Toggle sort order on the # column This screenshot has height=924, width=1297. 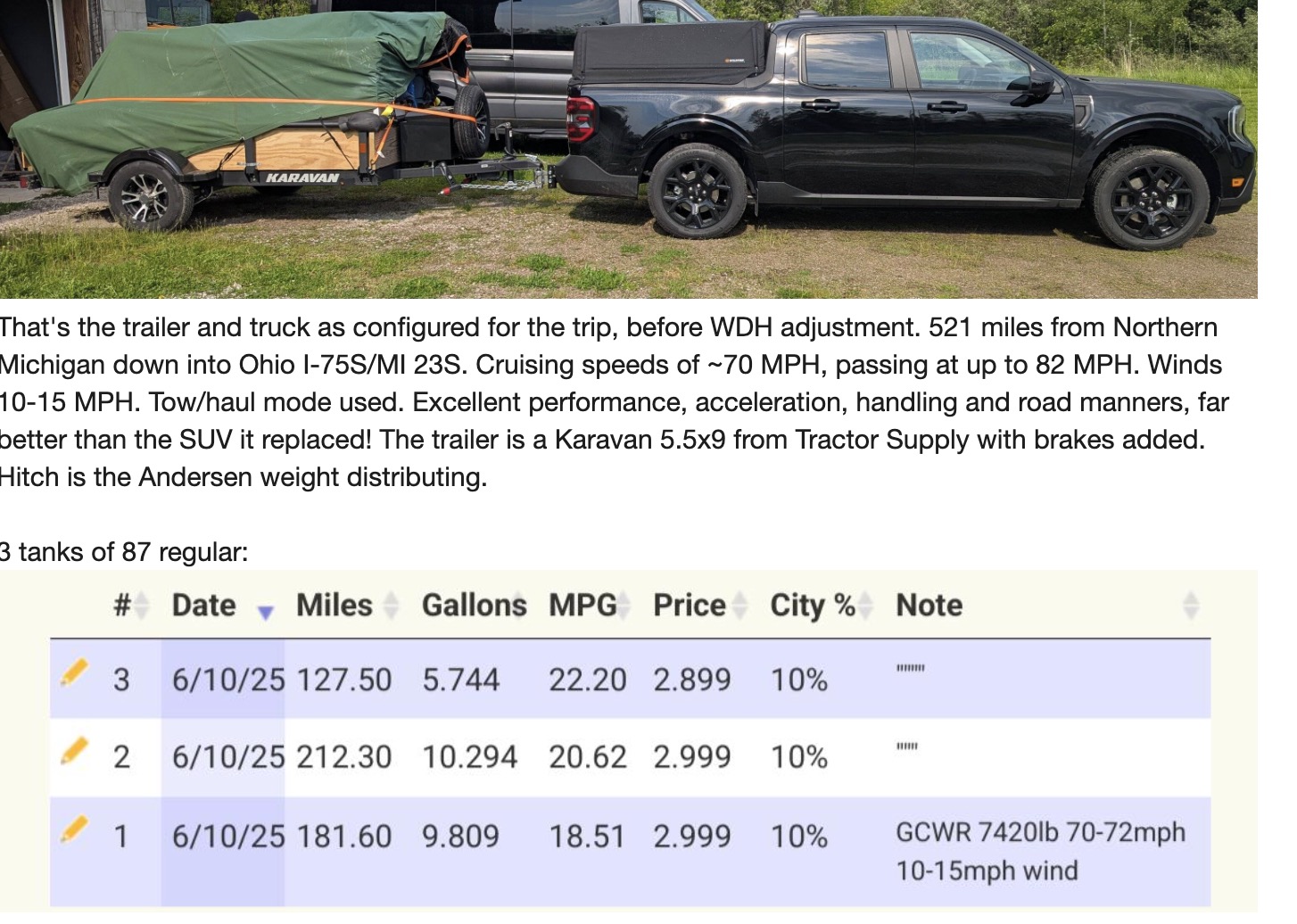tap(143, 605)
